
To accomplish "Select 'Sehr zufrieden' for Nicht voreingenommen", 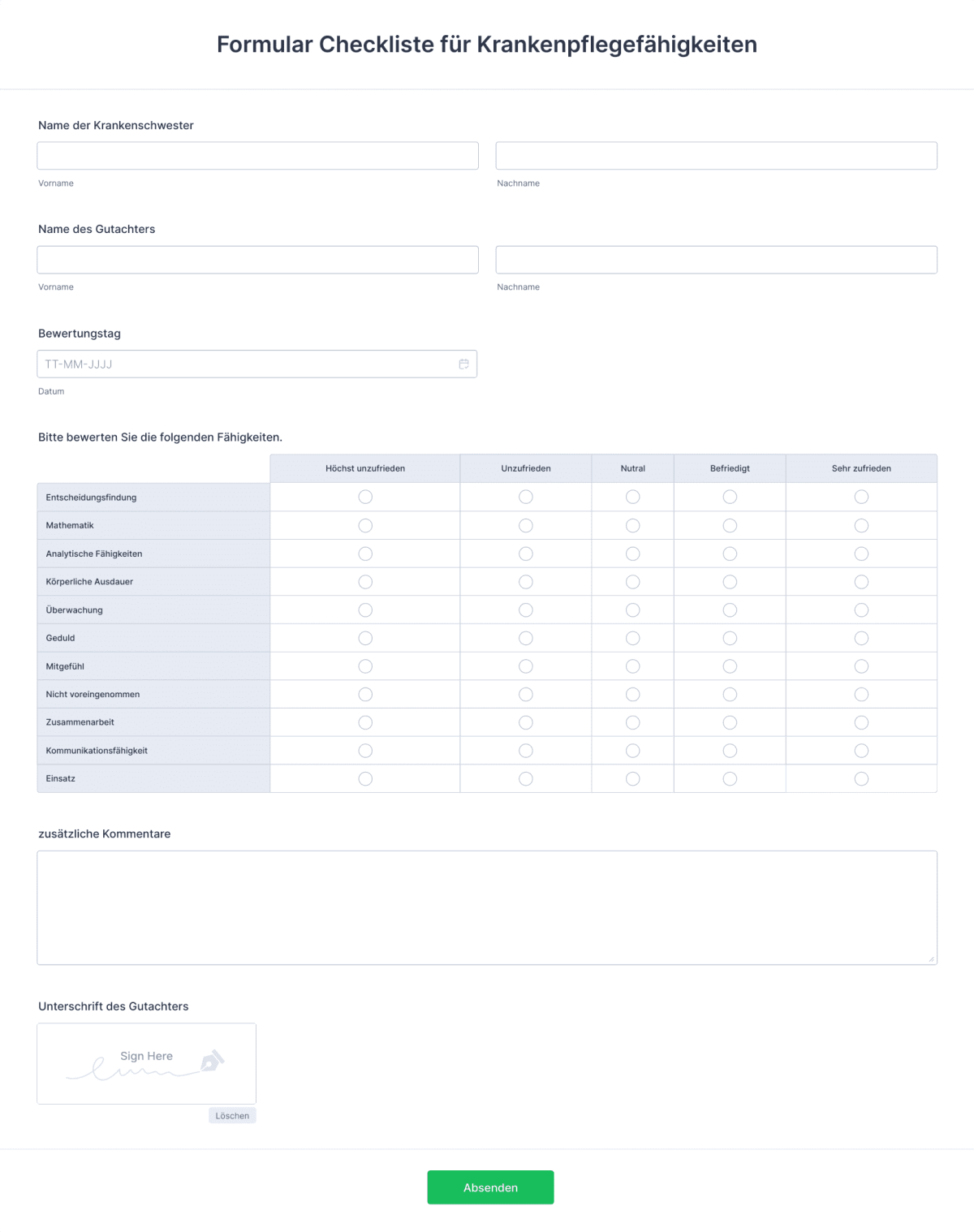I will pyautogui.click(x=861, y=694).
